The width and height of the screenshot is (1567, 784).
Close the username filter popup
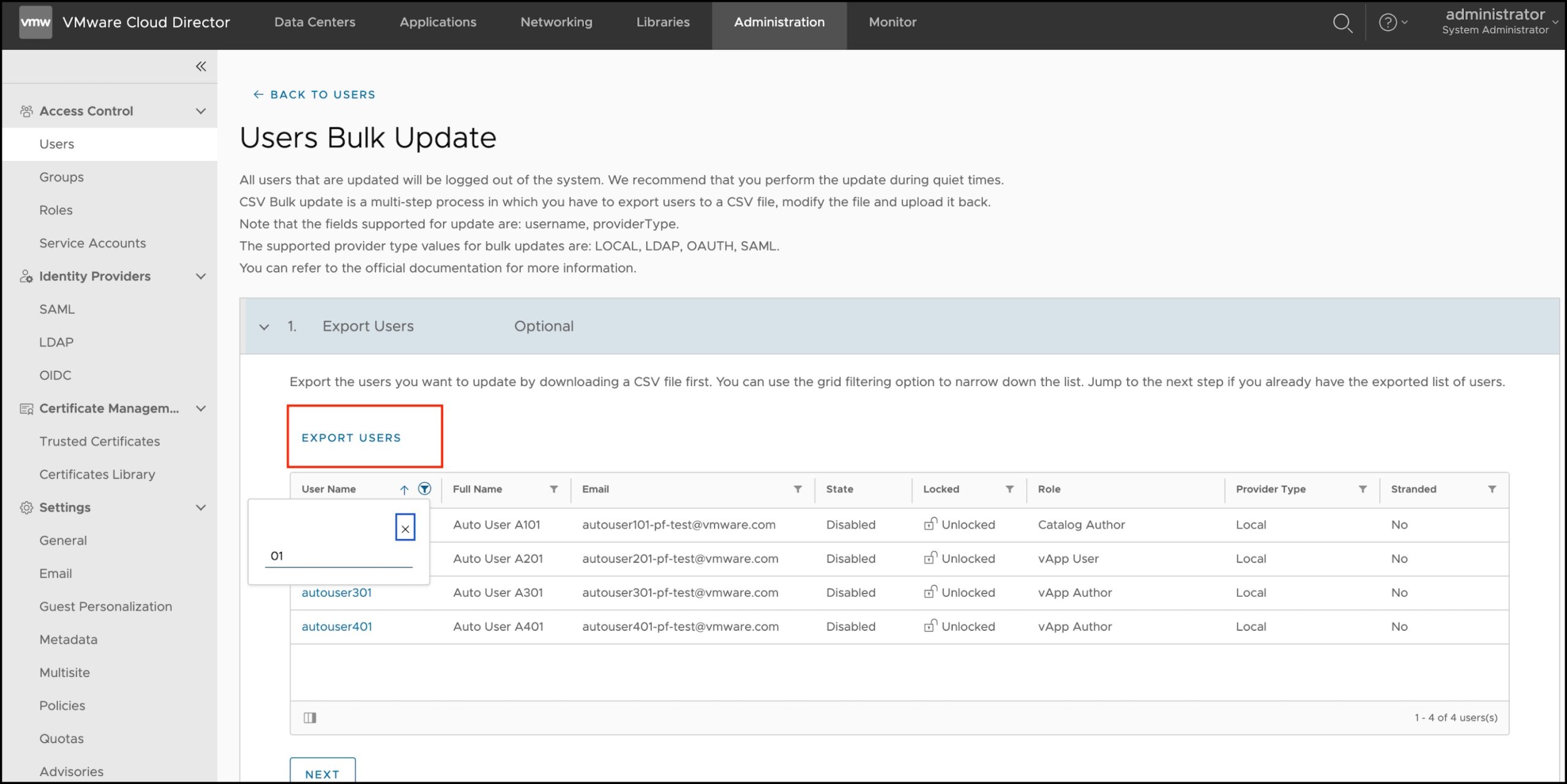405,528
